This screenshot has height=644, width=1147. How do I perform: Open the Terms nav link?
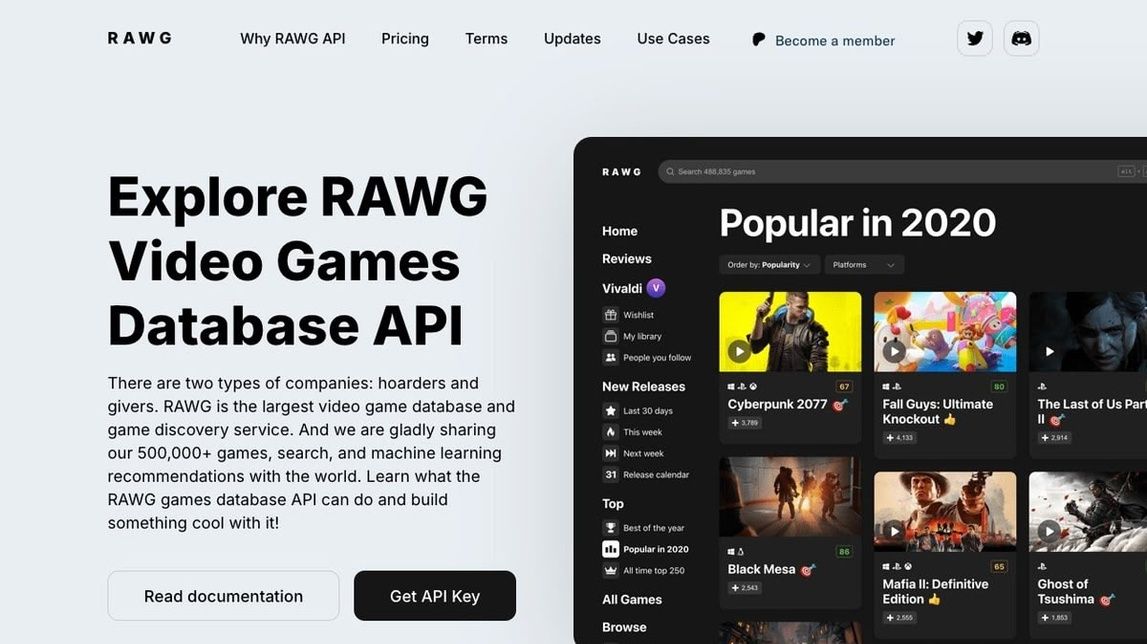[x=486, y=39]
